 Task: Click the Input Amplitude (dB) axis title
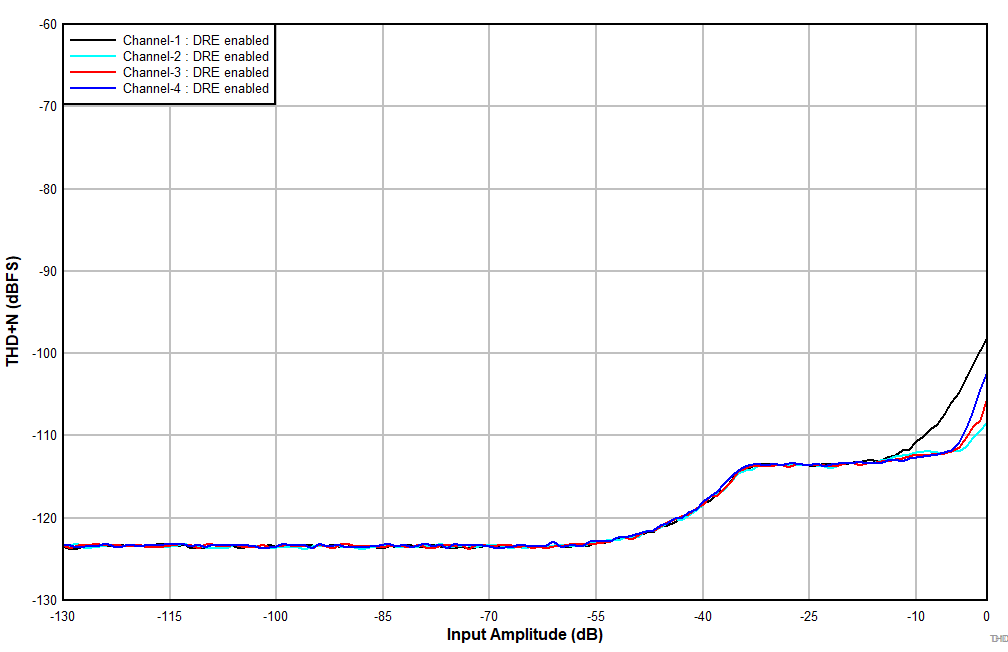(x=524, y=633)
